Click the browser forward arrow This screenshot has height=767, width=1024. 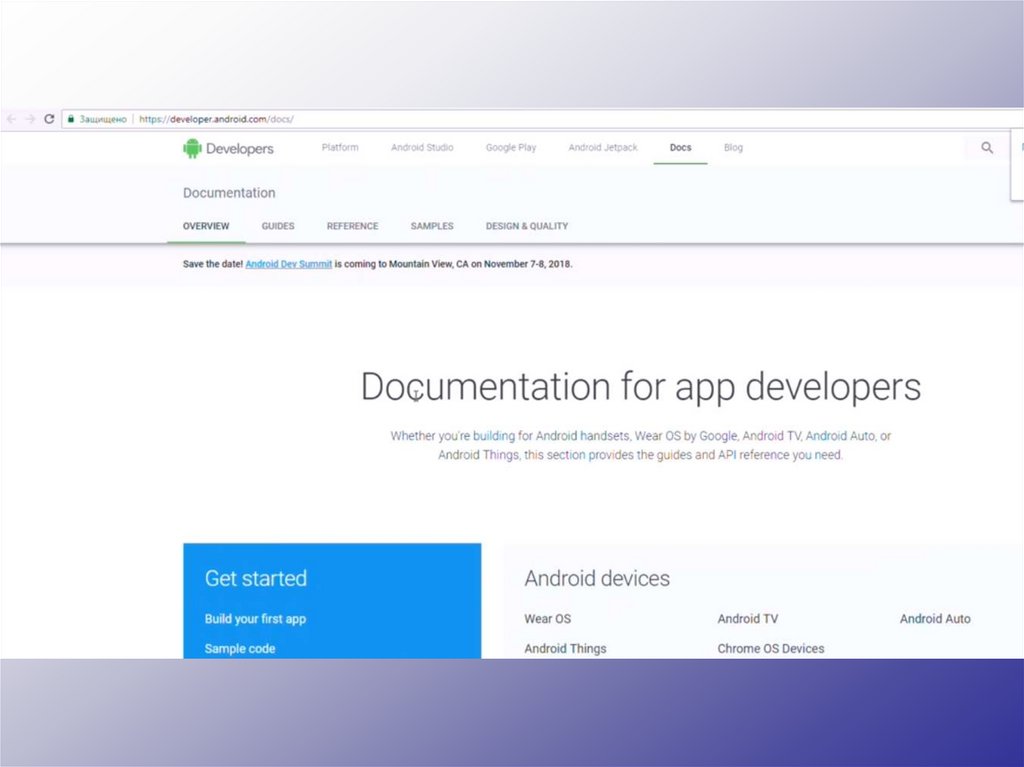click(x=30, y=119)
